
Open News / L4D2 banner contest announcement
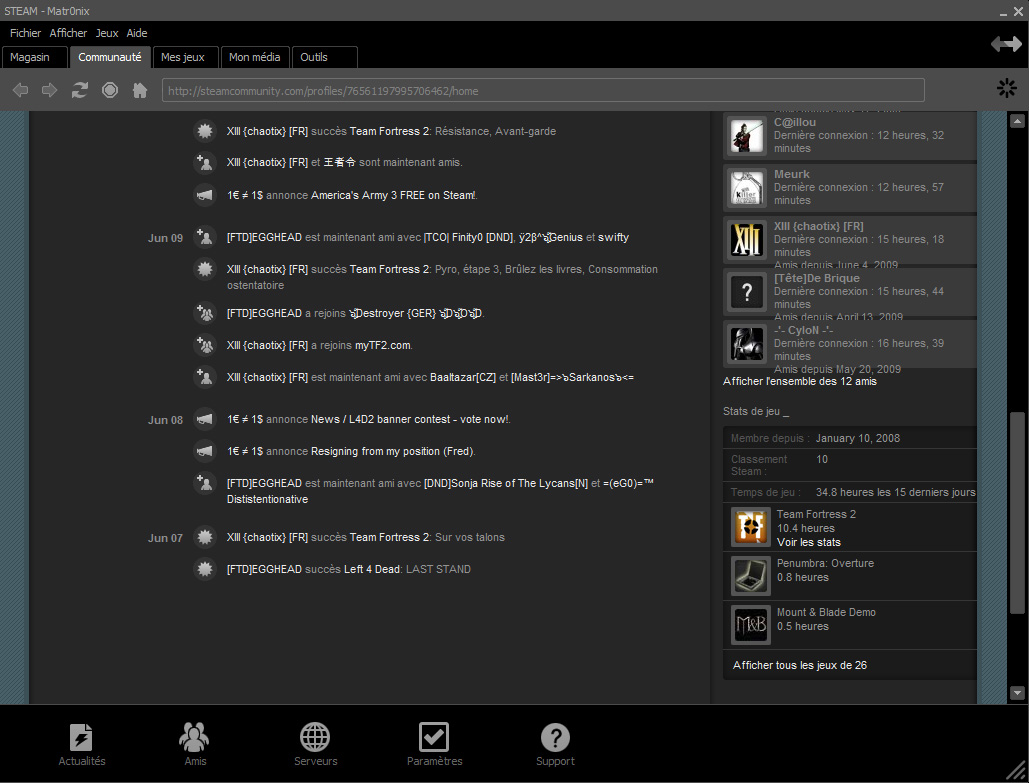(x=410, y=419)
